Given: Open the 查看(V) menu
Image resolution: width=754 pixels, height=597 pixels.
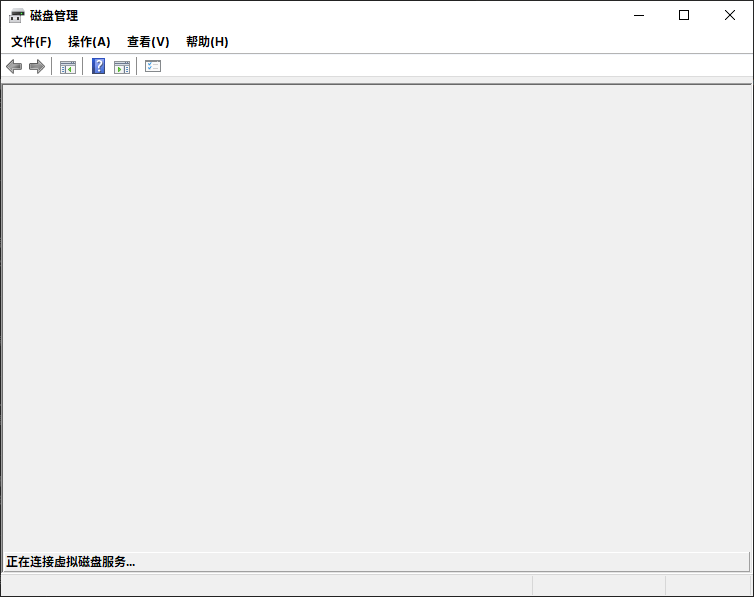Looking at the screenshot, I should 148,42.
